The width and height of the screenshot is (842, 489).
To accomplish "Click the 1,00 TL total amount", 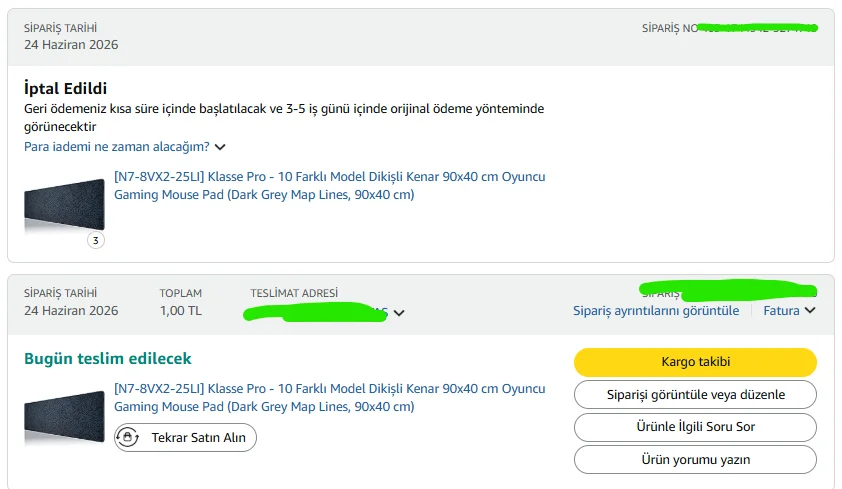I will coord(180,311).
